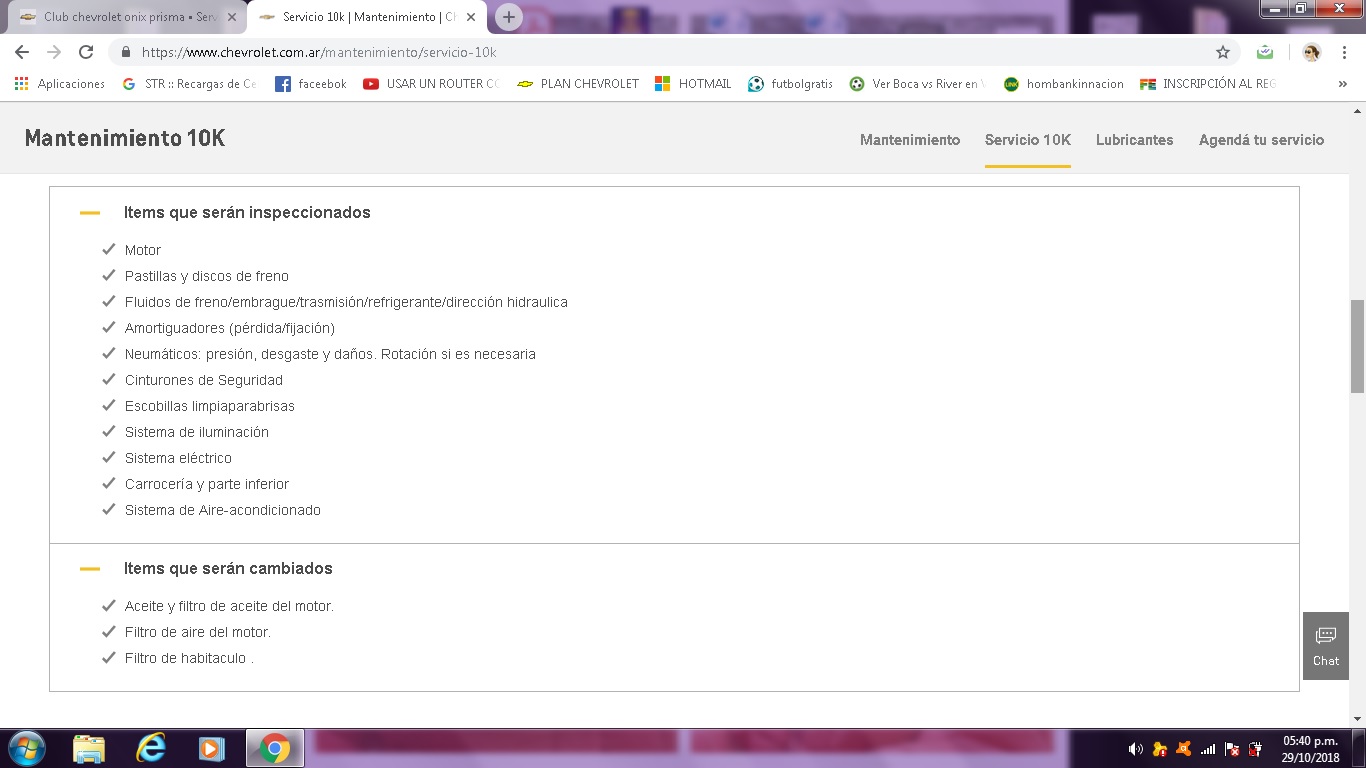Bookmark this page with the star icon

[x=1222, y=52]
